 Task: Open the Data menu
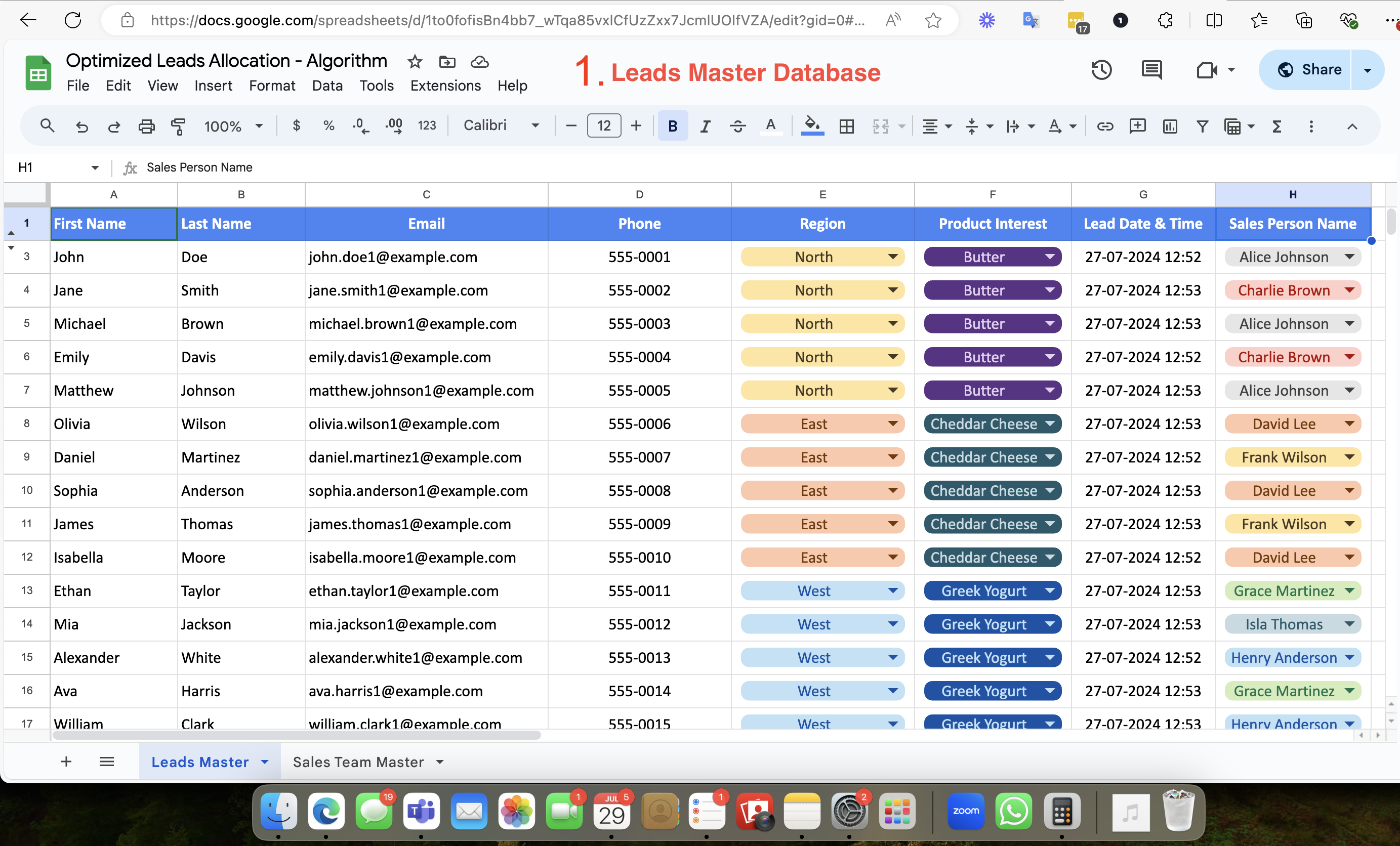327,86
